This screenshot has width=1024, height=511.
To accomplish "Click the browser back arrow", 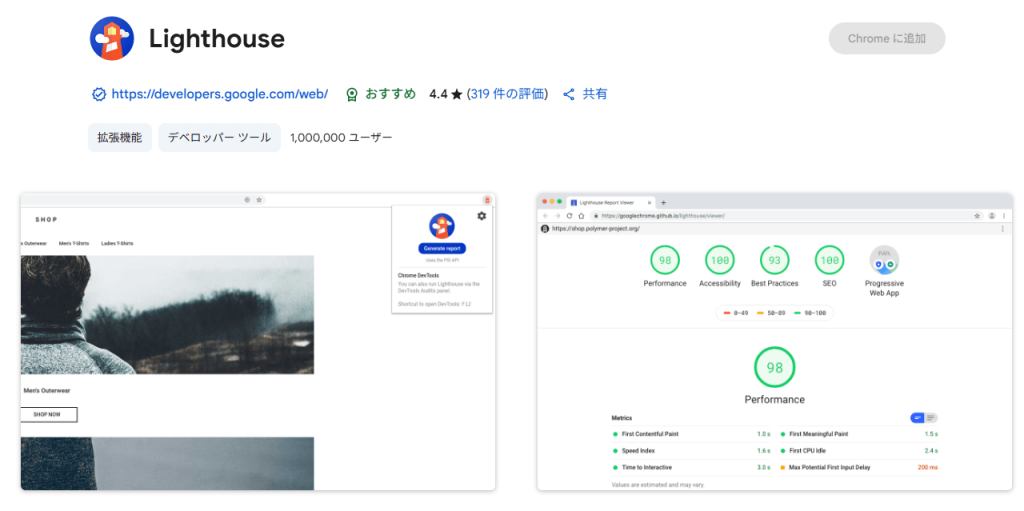I will coord(546,216).
